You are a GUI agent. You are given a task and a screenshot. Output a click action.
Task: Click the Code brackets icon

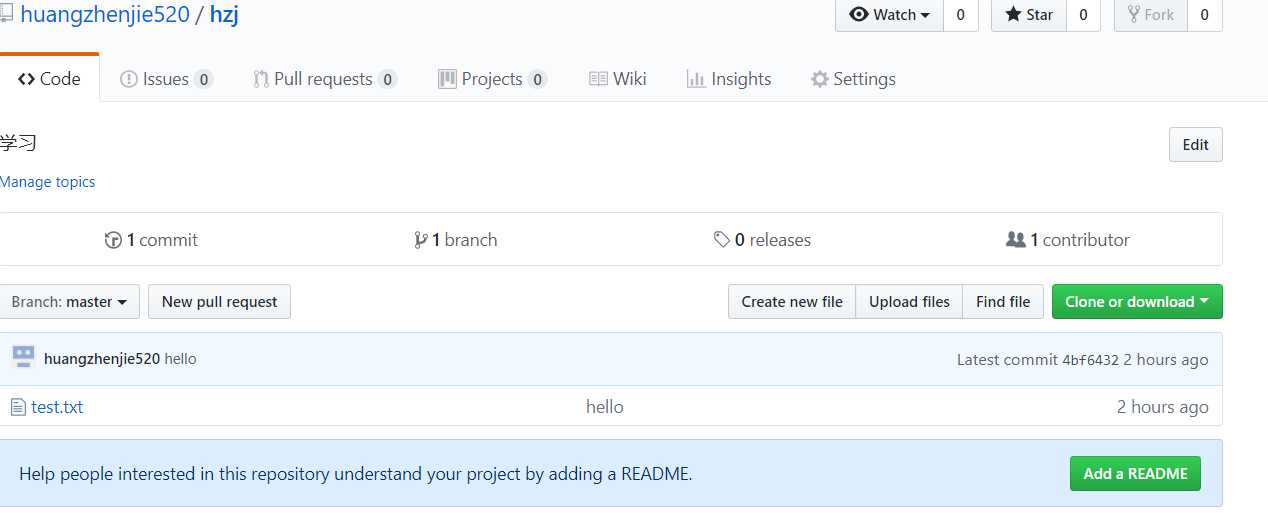click(x=27, y=79)
